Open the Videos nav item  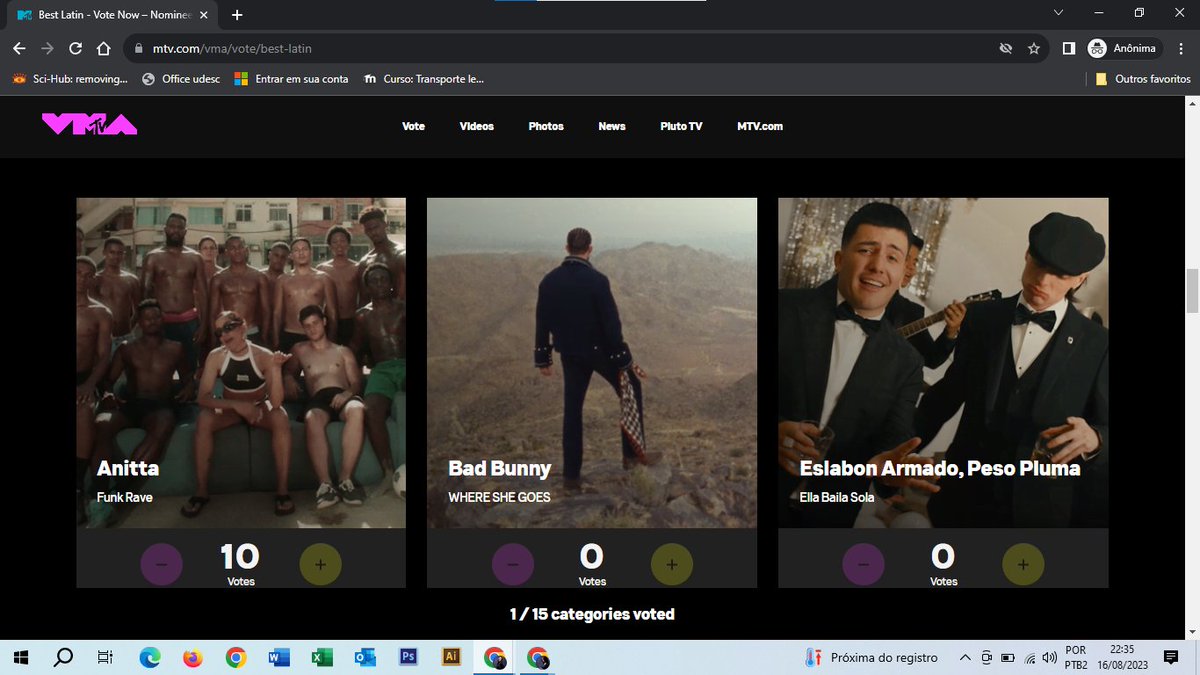point(477,126)
